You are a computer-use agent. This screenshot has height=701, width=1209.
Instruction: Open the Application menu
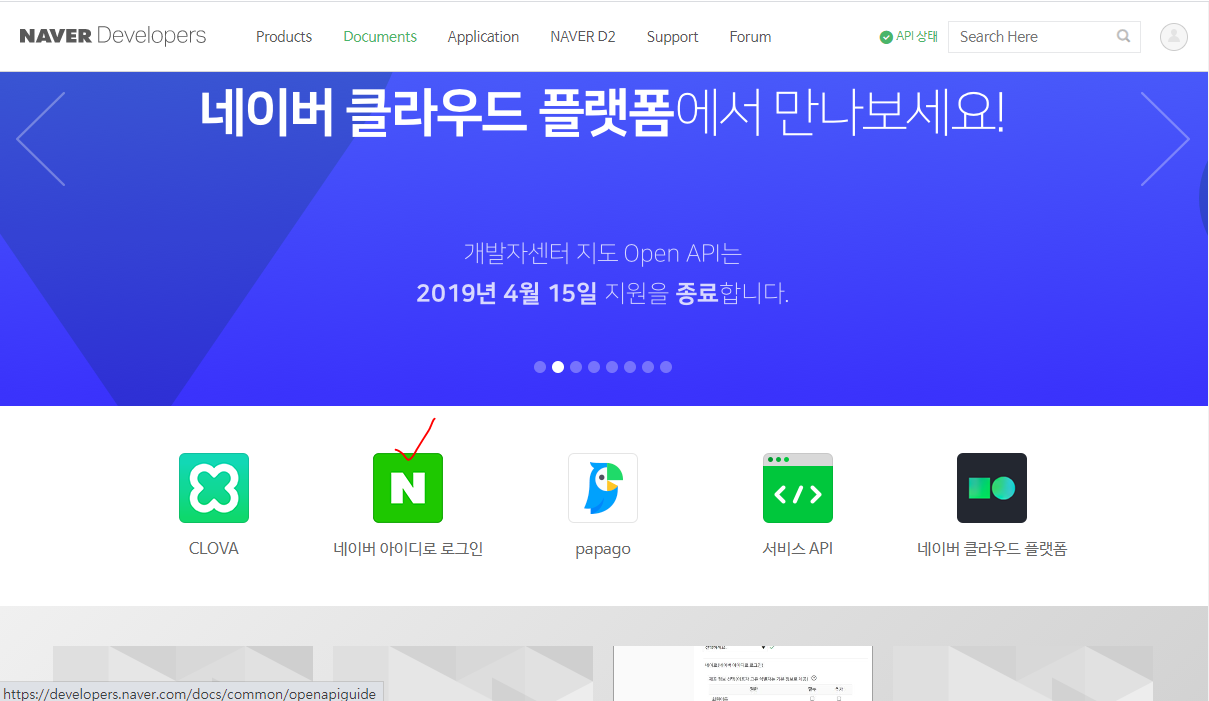[483, 37]
